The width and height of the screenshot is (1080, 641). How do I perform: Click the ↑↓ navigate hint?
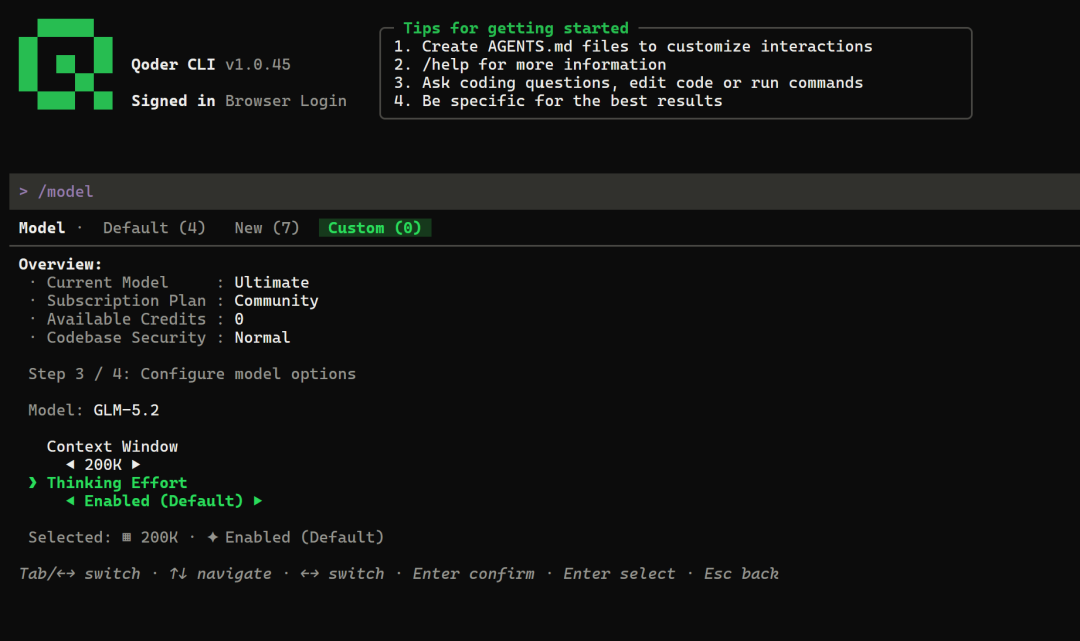click(x=220, y=574)
